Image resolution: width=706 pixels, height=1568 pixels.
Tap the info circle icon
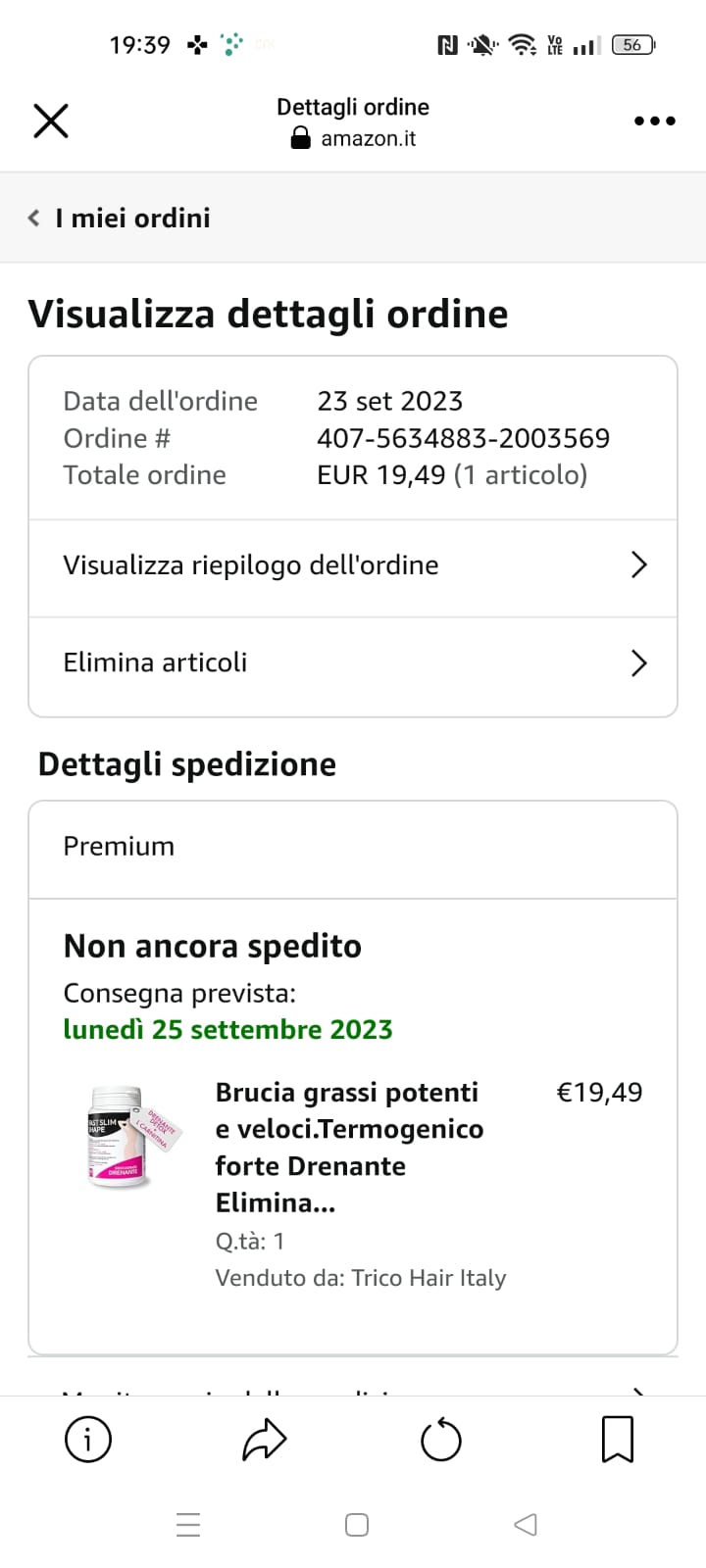88,1440
